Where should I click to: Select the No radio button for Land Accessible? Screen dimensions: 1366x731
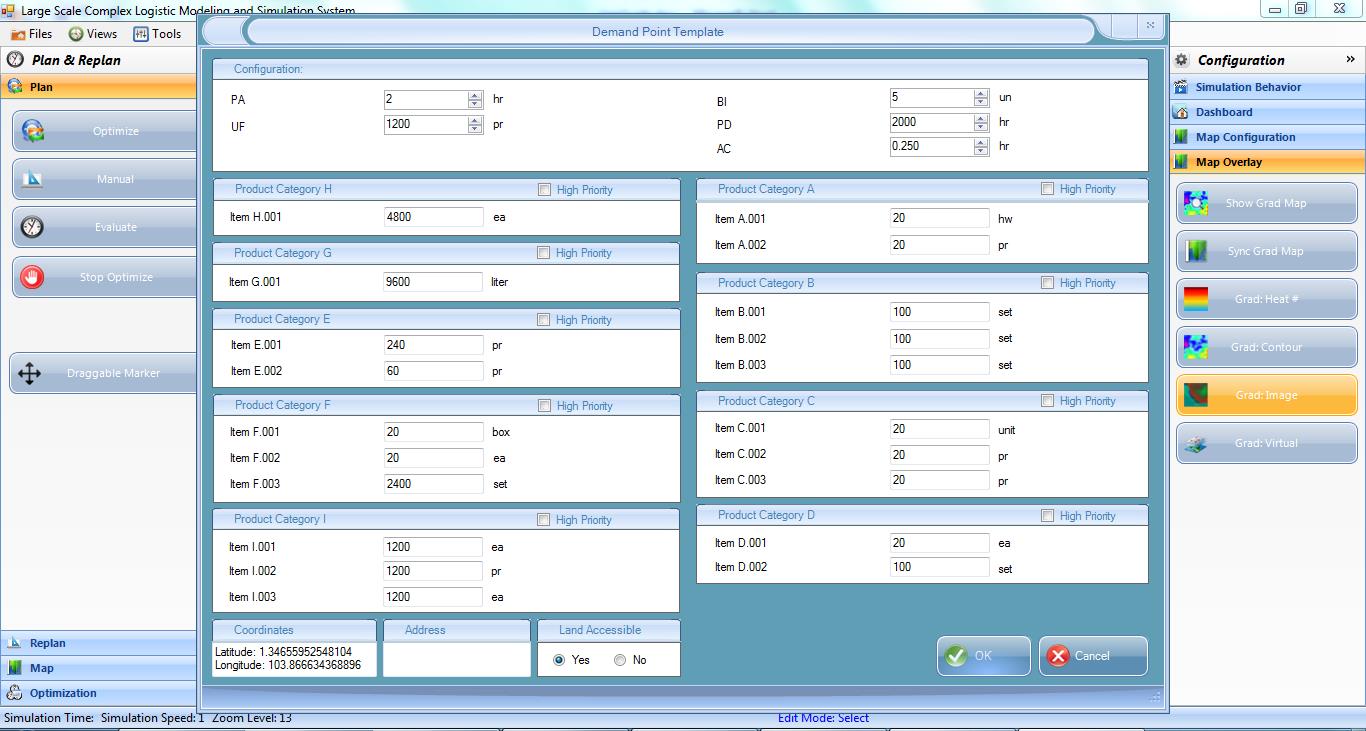click(x=620, y=660)
